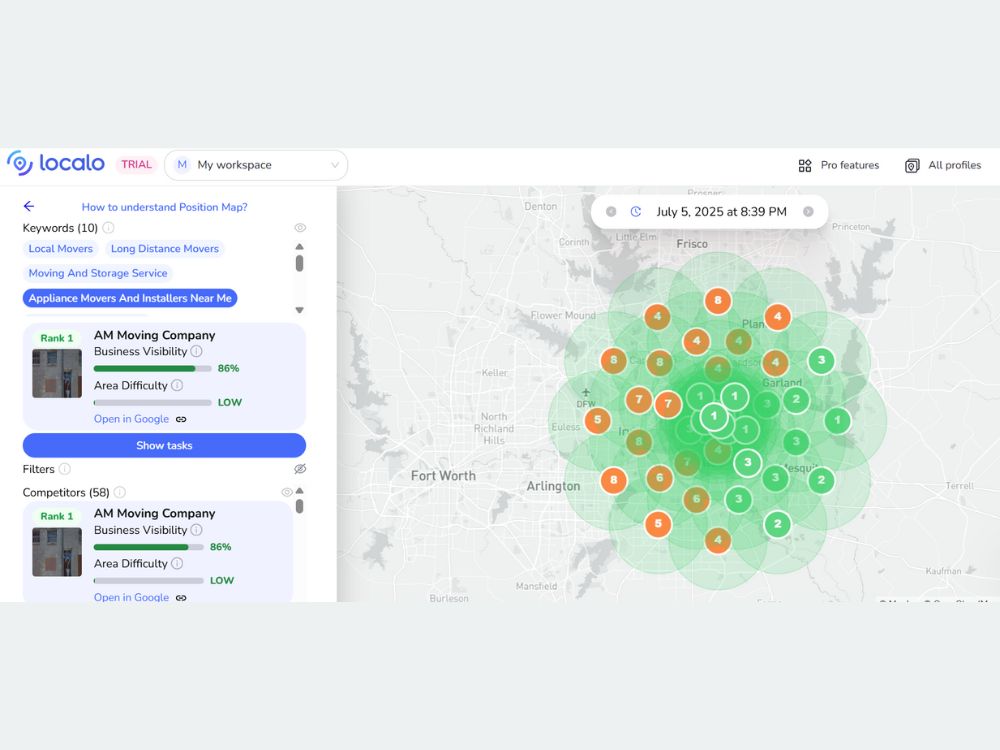Toggle the Filters hidden eye icon
Viewport: 1000px width, 750px height.
point(300,469)
